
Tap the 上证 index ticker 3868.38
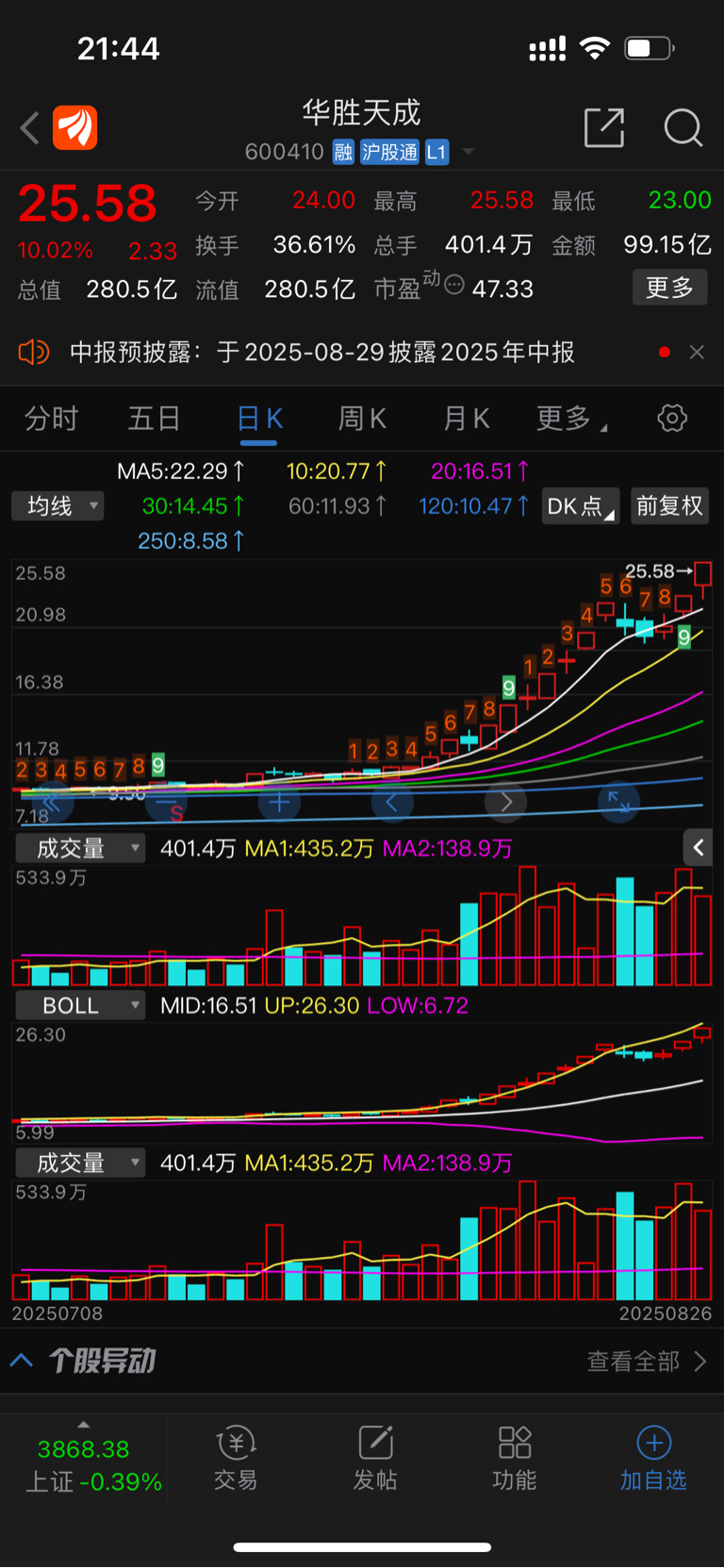84,1449
